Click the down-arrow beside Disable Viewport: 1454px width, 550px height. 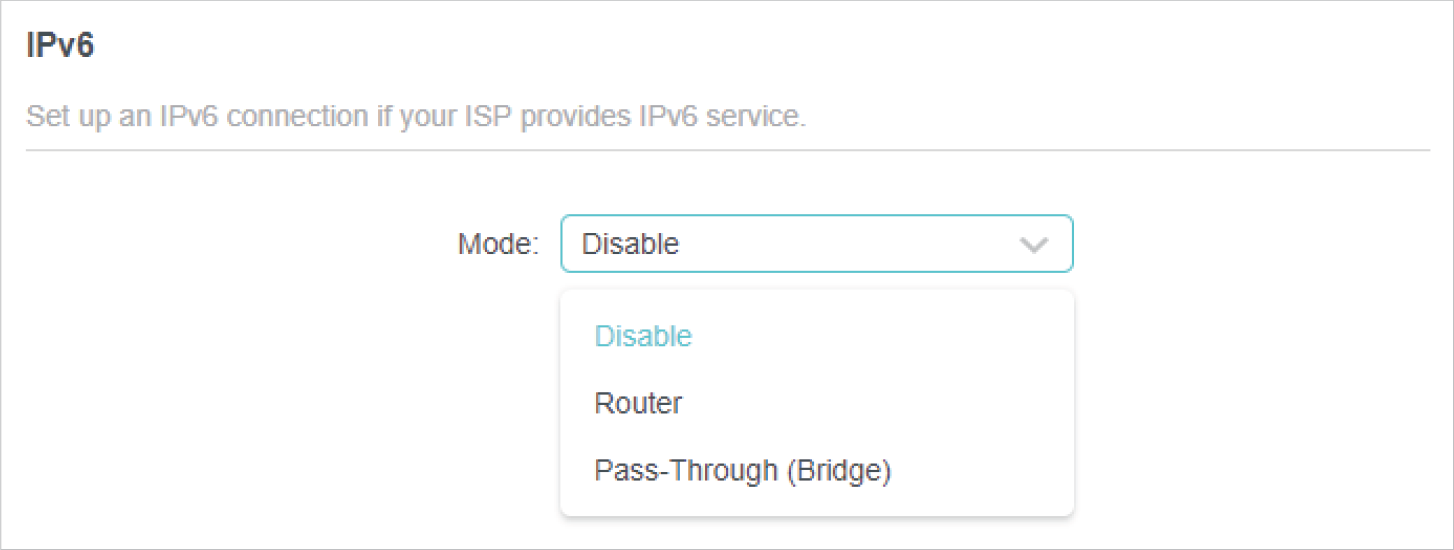[x=1033, y=244]
